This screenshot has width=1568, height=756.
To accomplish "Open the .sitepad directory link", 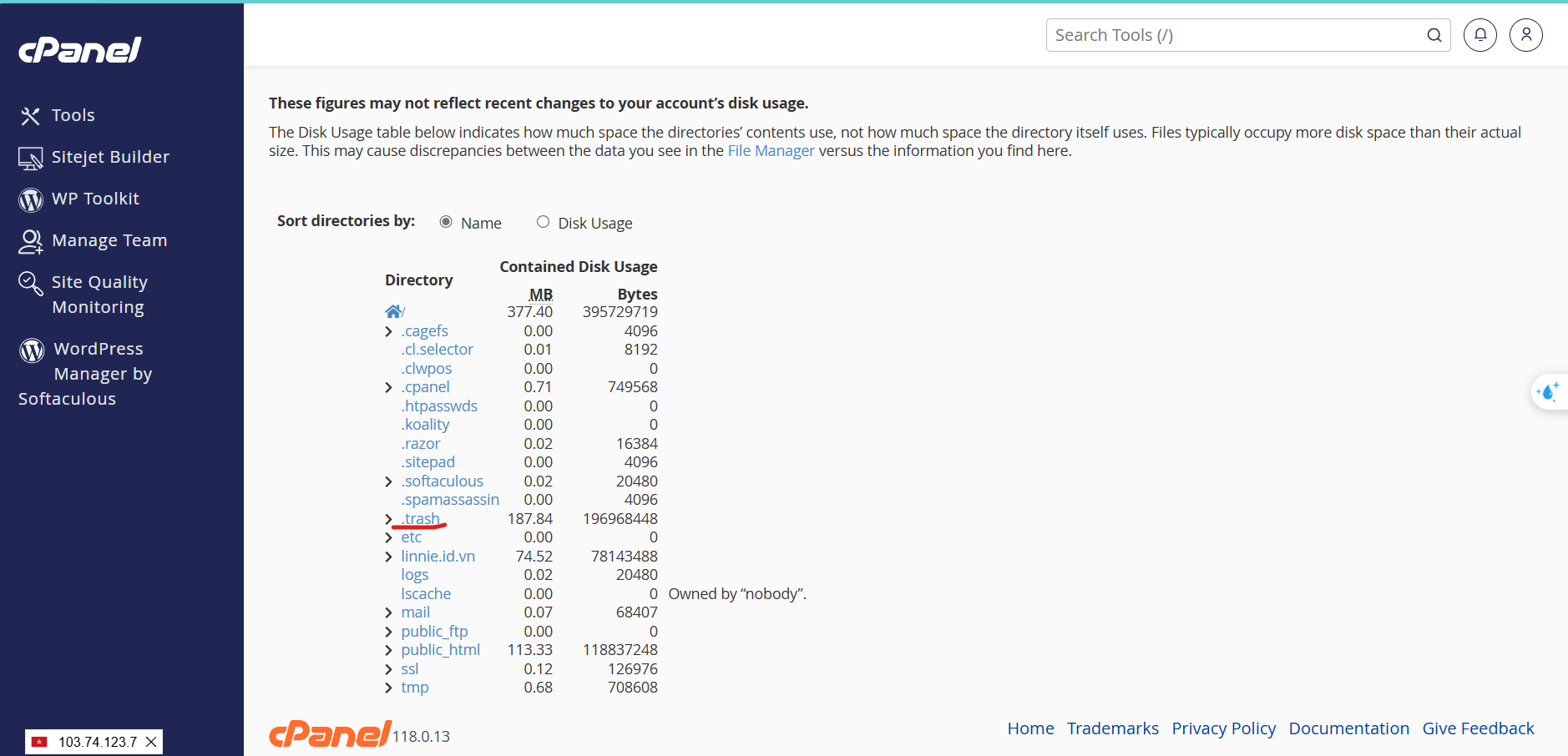I will point(427,462).
